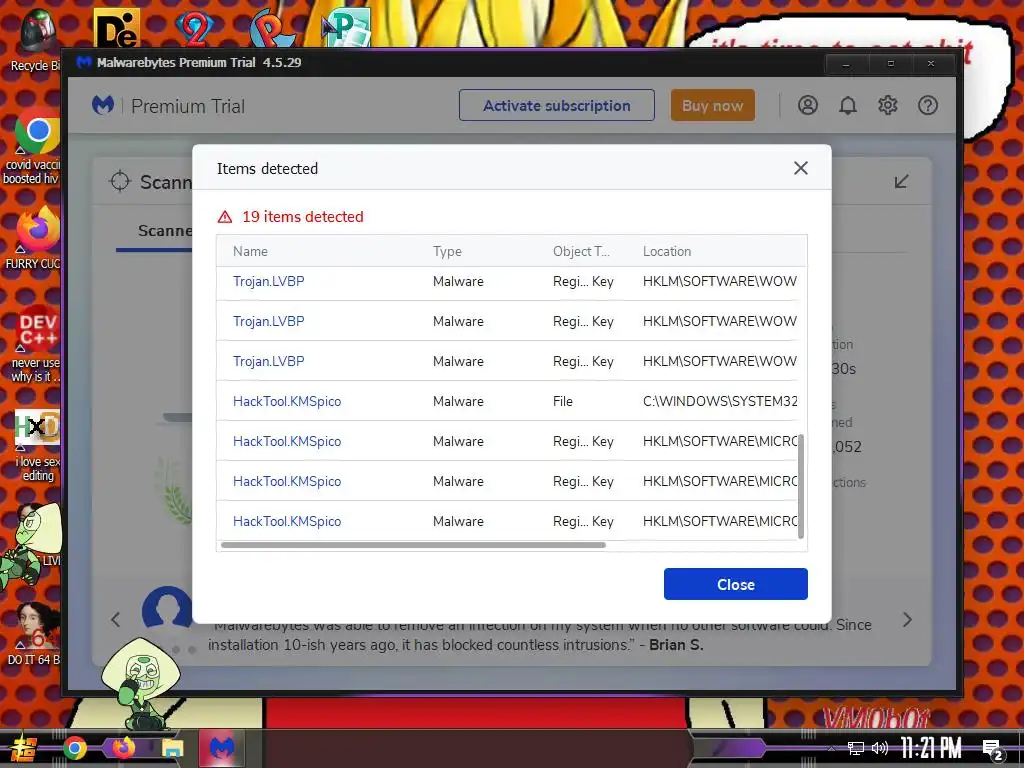Launch Firefox from the taskbar
This screenshot has height=768, width=1024.
(x=123, y=747)
